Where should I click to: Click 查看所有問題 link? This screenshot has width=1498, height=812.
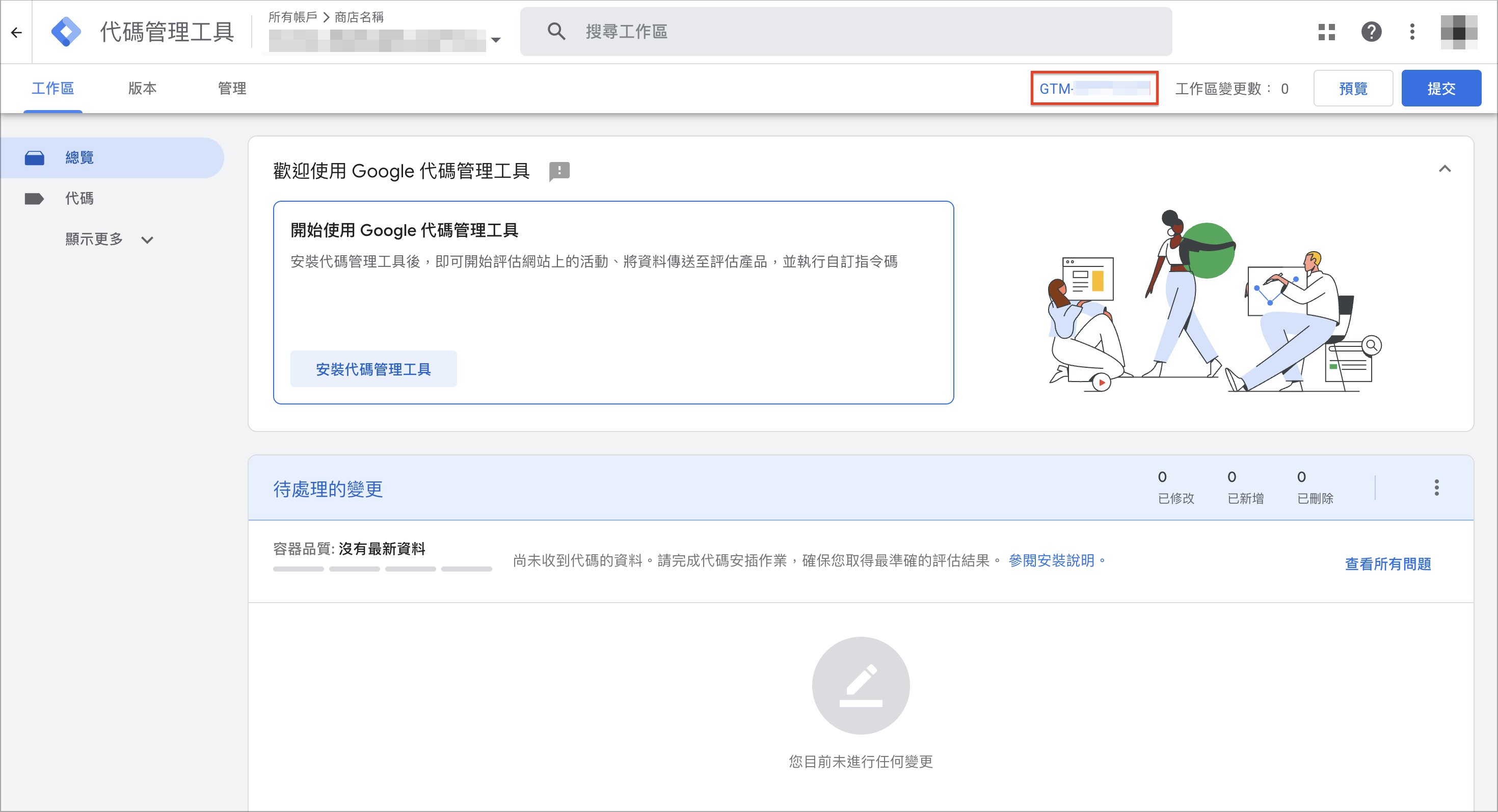tap(1387, 564)
